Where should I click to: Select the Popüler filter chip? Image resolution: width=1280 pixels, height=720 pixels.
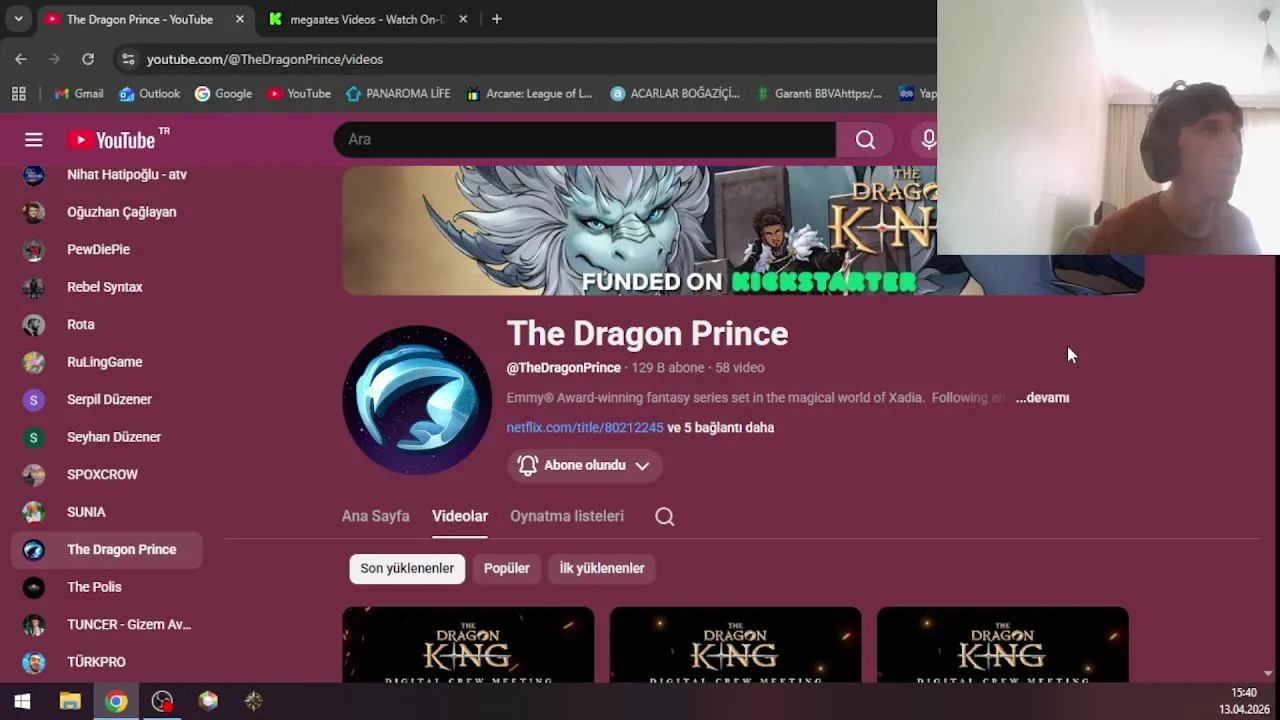pyautogui.click(x=507, y=568)
